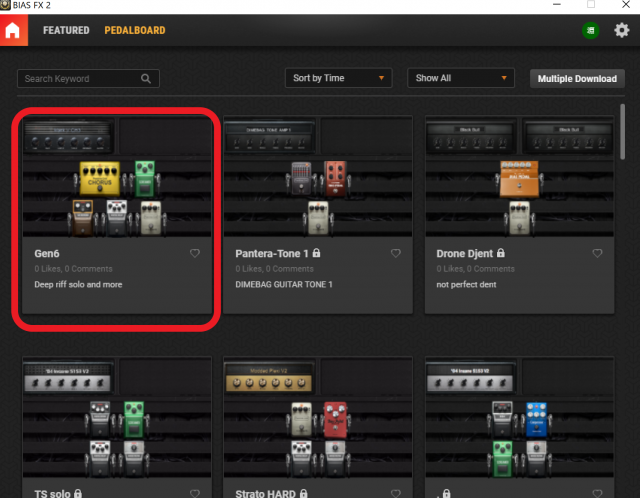The height and width of the screenshot is (498, 640).
Task: Like the Drone Djent heart icon
Action: point(597,253)
